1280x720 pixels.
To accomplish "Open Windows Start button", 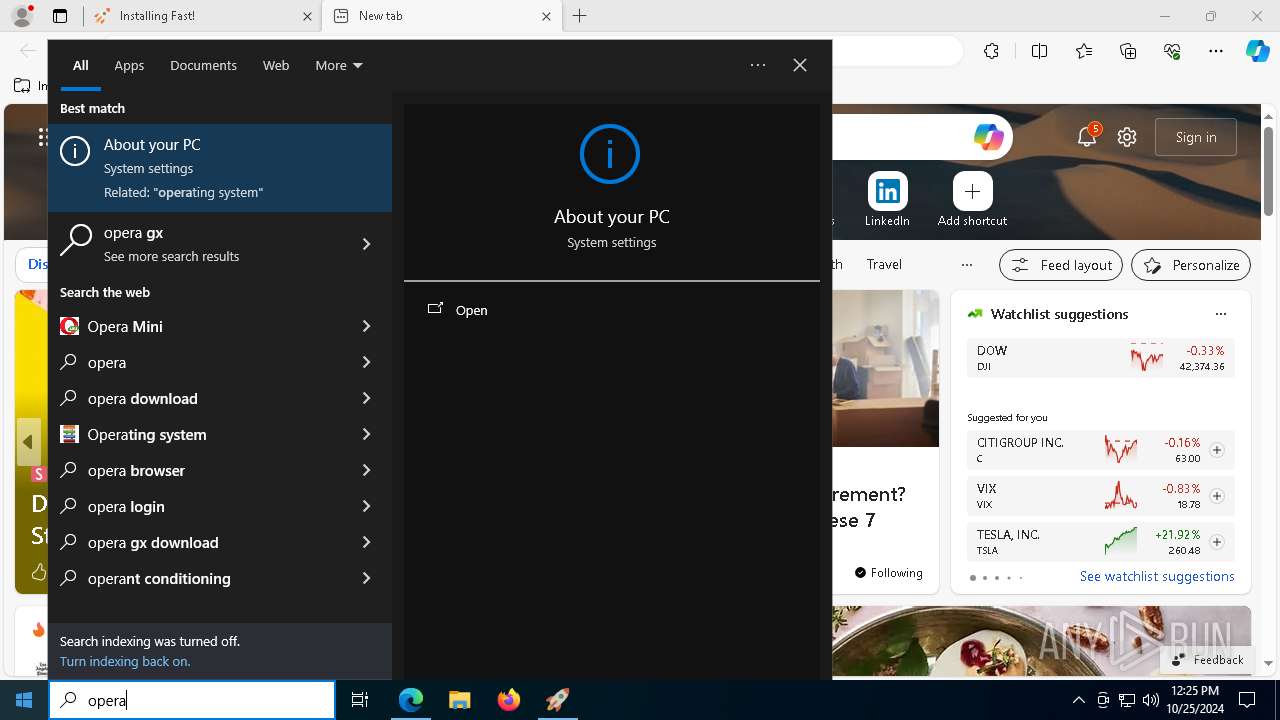I will coord(24,700).
